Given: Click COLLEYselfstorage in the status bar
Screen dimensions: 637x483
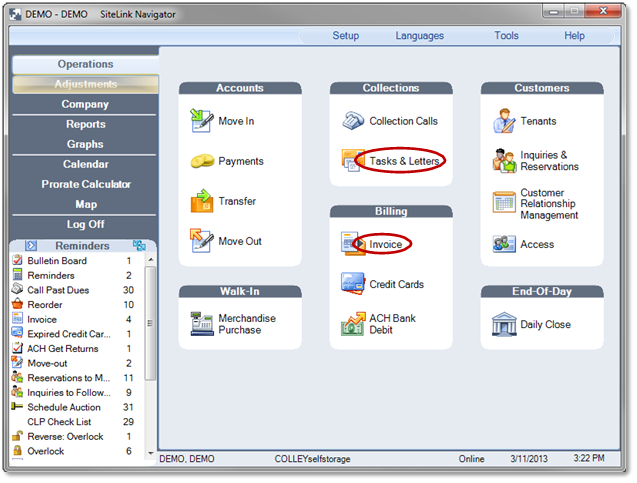Looking at the screenshot, I should 312,459.
